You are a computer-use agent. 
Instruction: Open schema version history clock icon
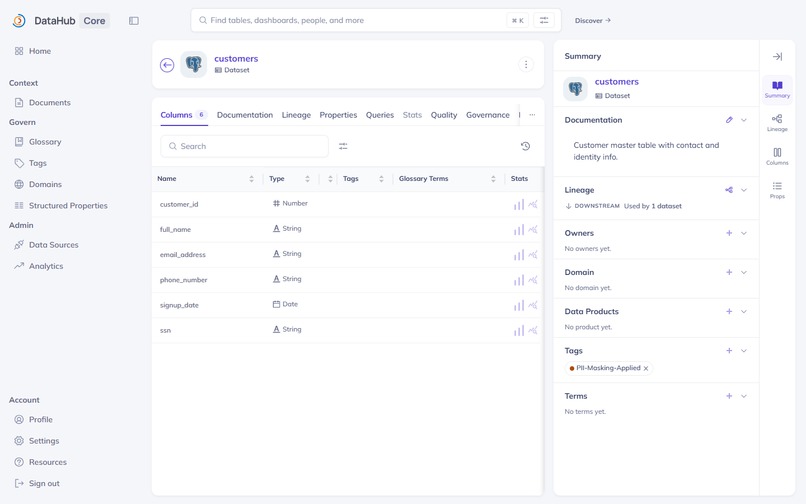[525, 146]
